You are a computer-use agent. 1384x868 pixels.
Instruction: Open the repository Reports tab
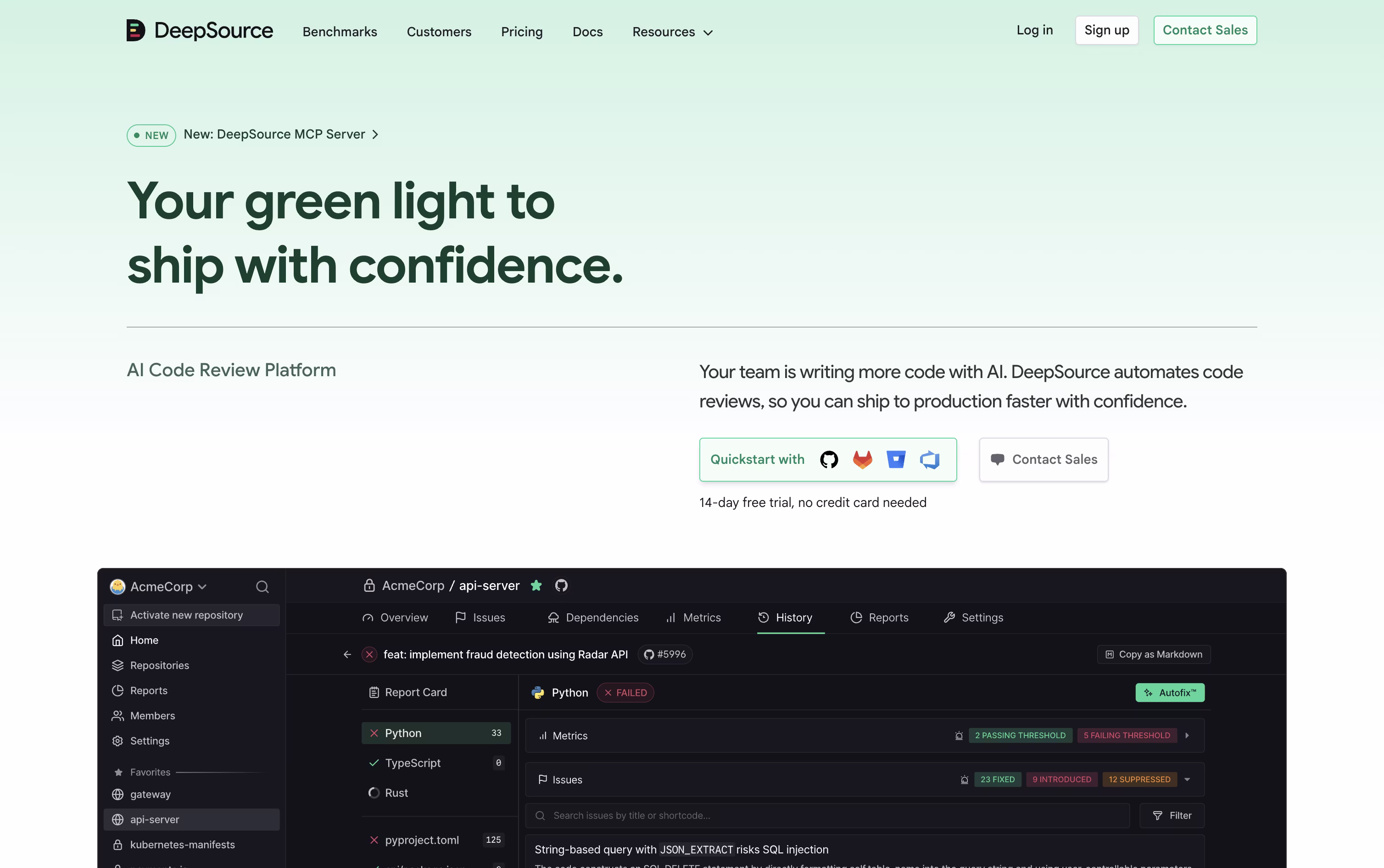point(879,618)
